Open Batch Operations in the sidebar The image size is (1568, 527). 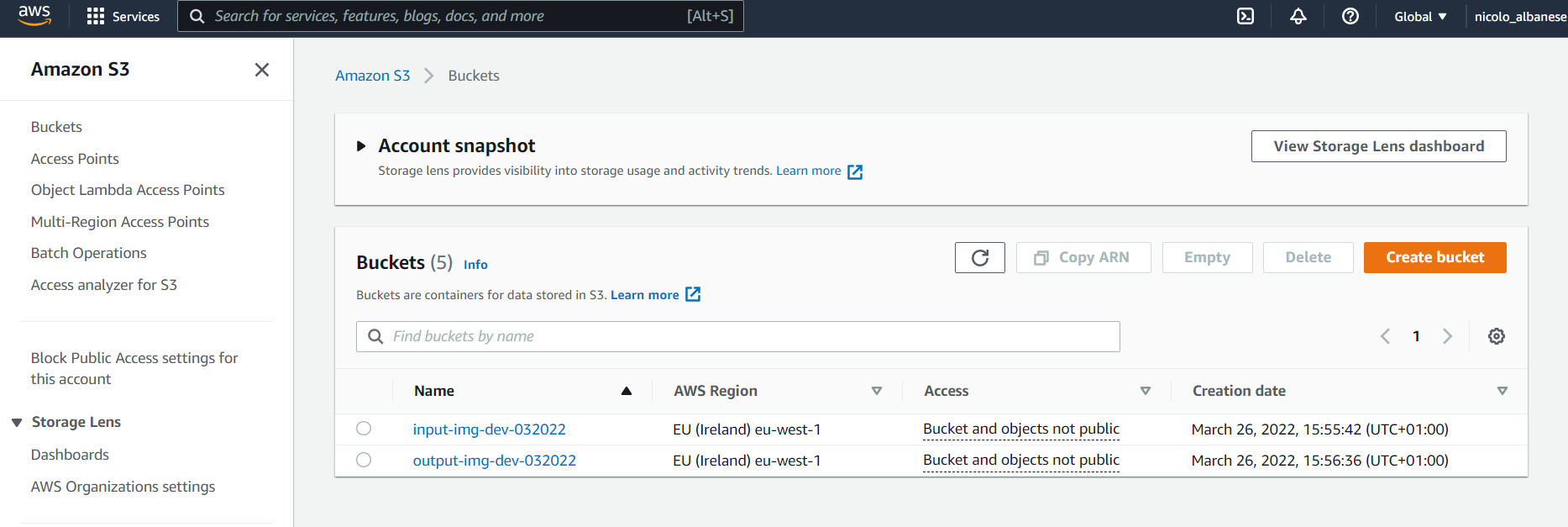88,253
